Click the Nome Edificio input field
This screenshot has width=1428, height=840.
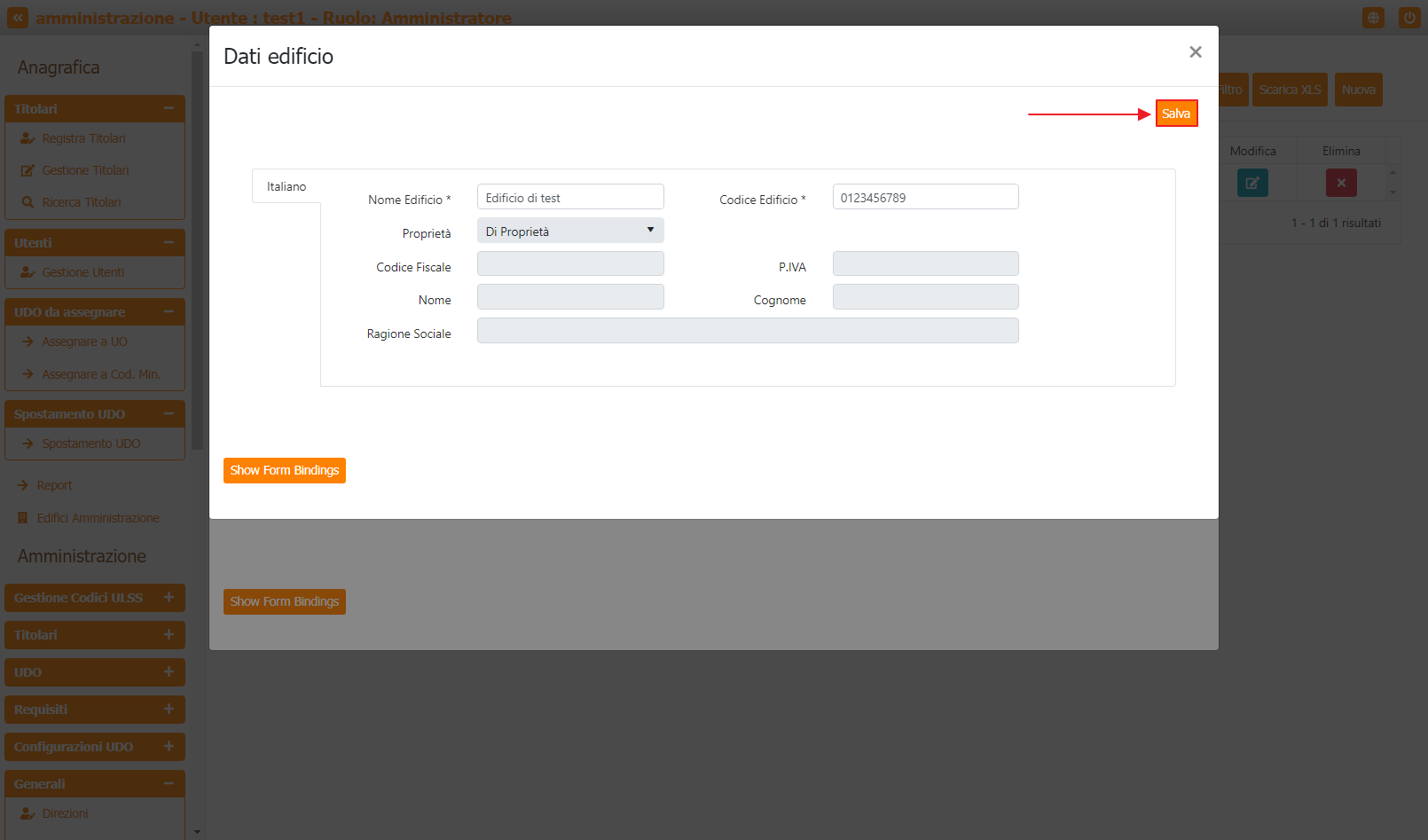[570, 197]
